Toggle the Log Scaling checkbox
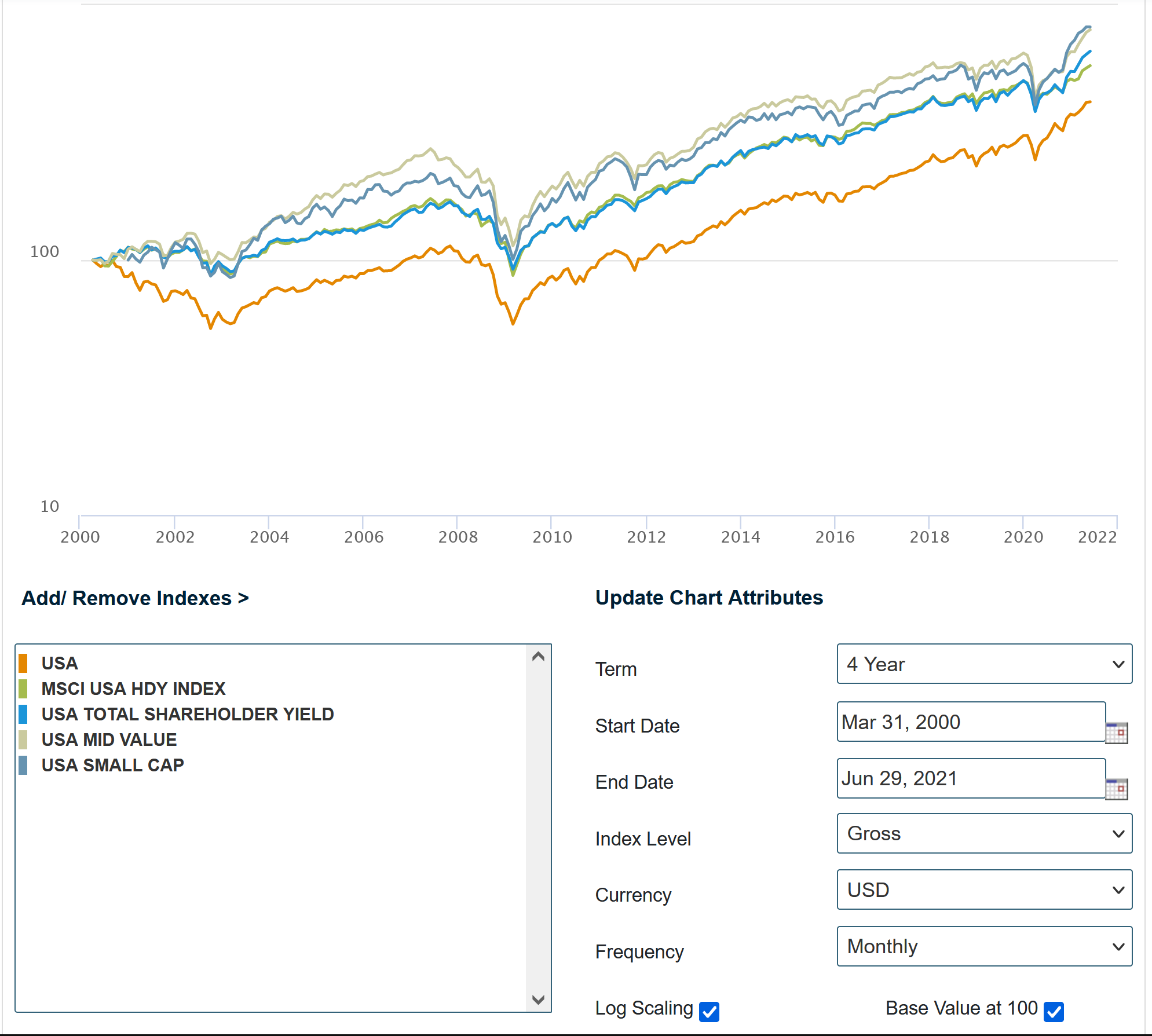1152x1036 pixels. point(709,1011)
